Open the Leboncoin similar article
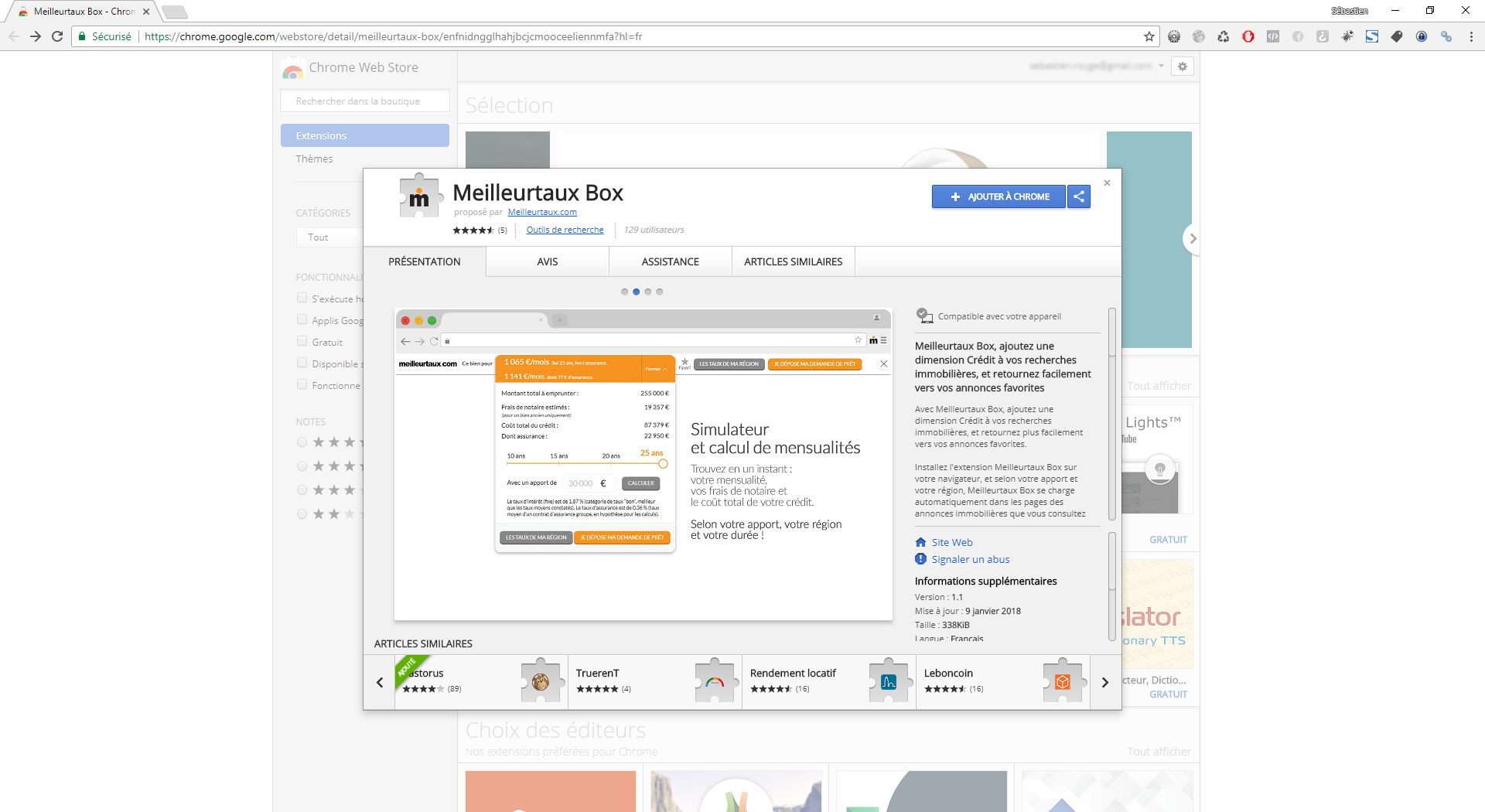Screen dimensions: 1485x812 [1003, 681]
